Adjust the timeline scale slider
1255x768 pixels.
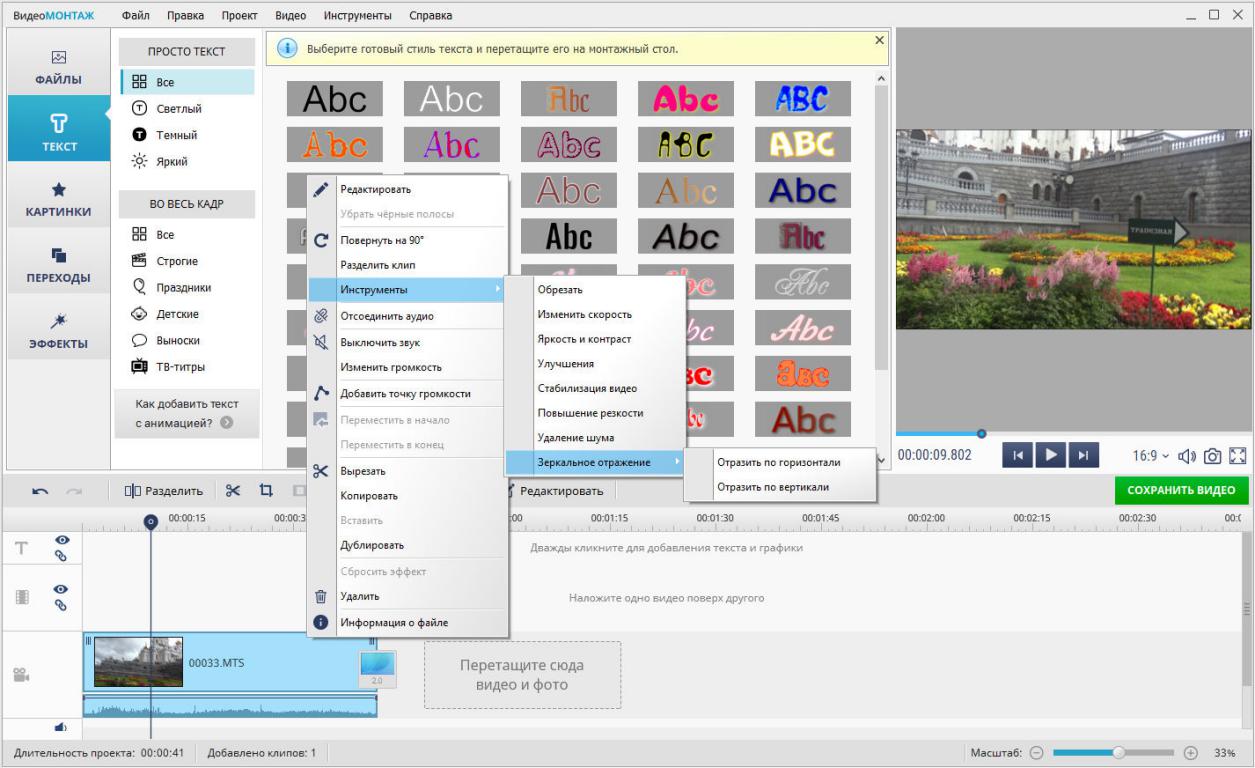(1119, 752)
